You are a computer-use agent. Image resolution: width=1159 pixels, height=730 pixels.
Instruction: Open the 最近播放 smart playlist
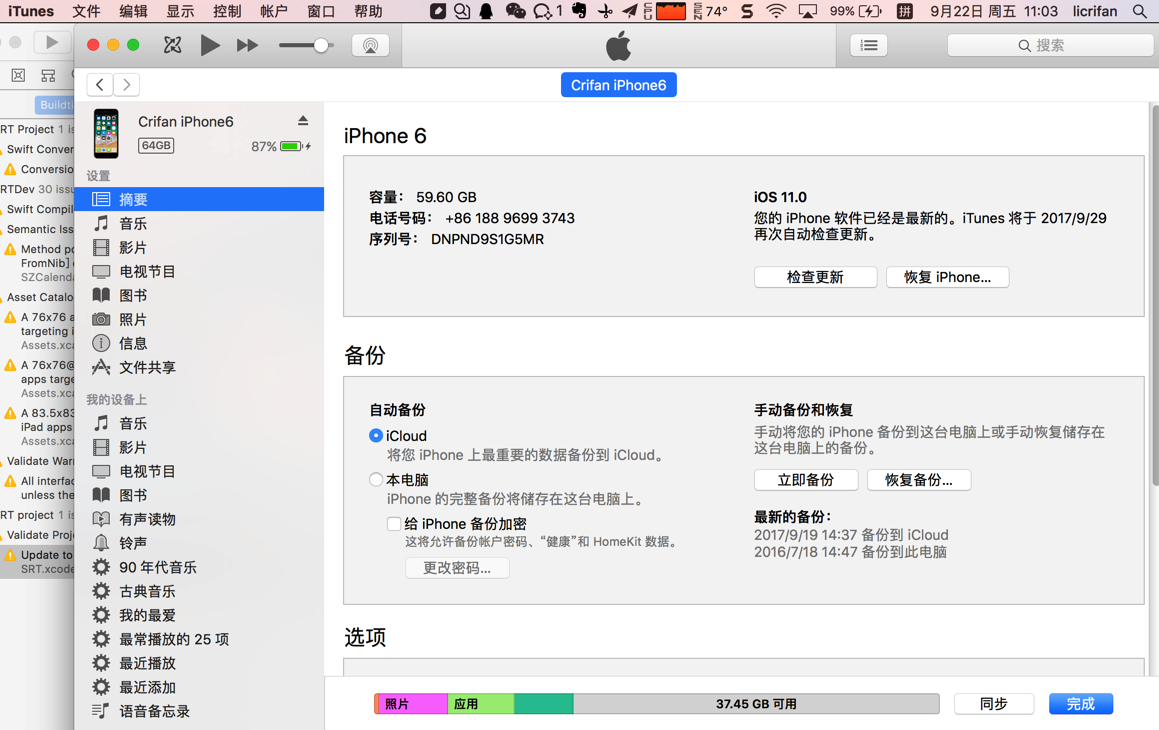(199, 664)
